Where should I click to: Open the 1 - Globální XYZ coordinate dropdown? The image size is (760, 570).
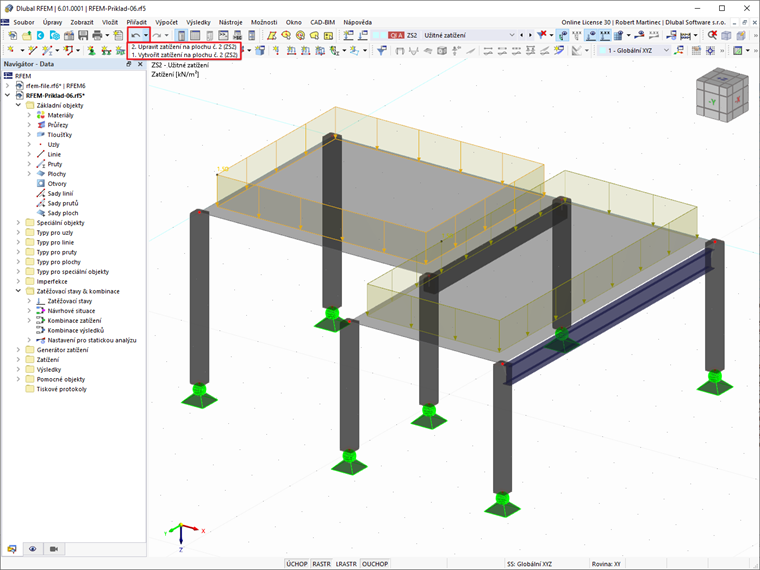(666, 50)
